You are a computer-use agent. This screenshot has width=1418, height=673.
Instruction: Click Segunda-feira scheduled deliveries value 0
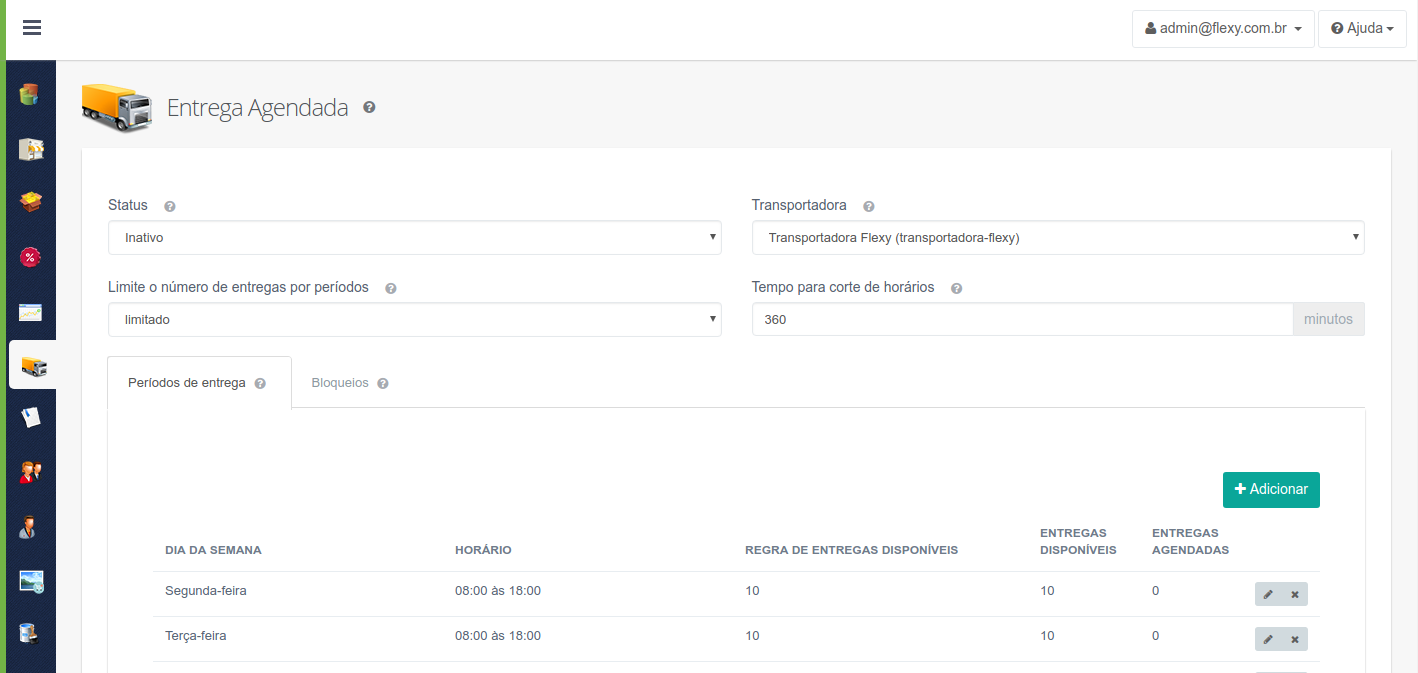pyautogui.click(x=1156, y=591)
